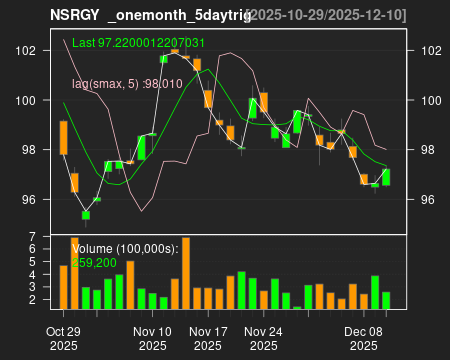
Task: Click the "Nov 17 2025" date label
Action: (x=208, y=339)
